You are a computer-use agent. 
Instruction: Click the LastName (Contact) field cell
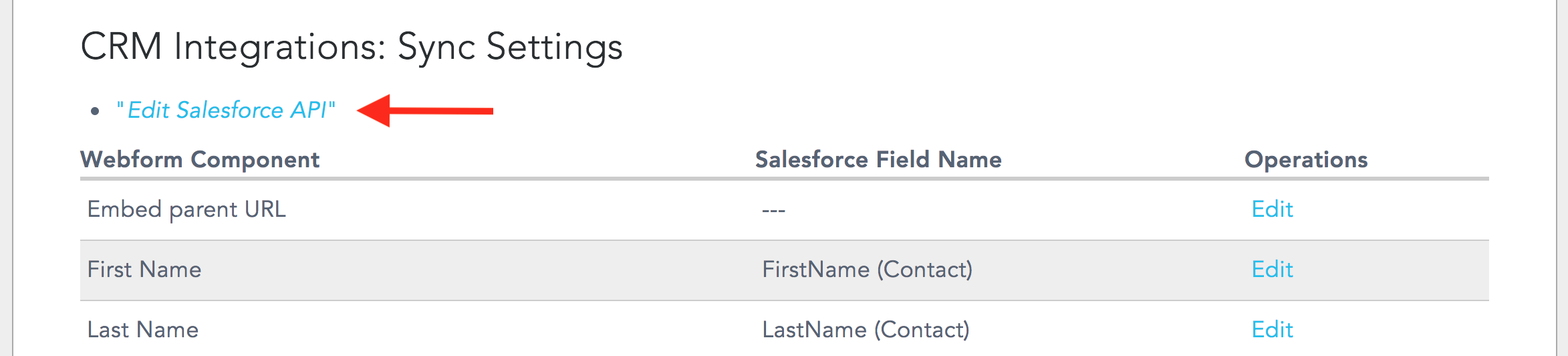click(866, 330)
